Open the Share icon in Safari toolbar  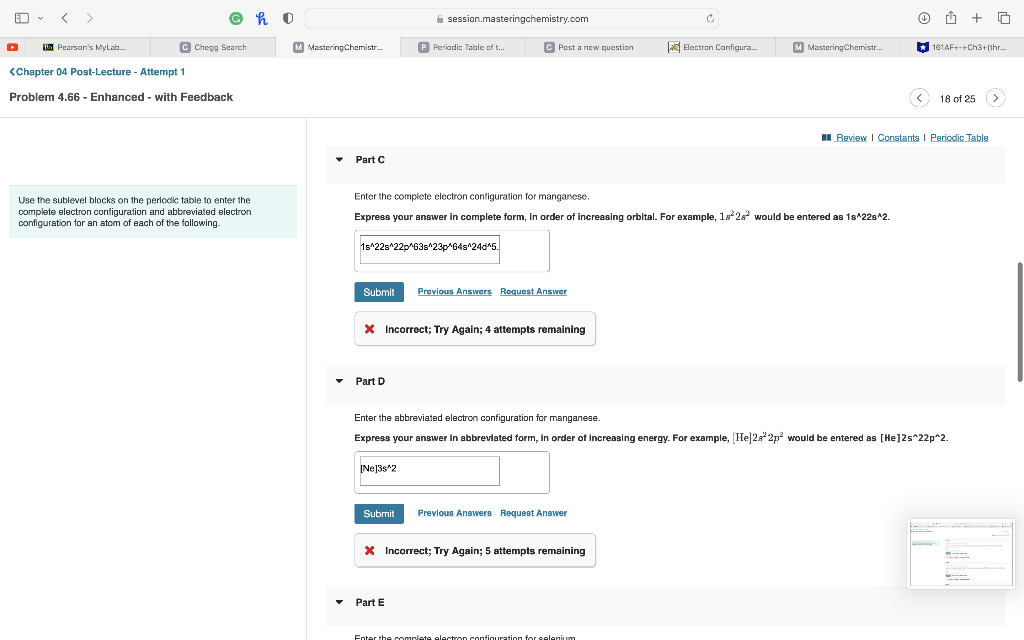point(951,18)
